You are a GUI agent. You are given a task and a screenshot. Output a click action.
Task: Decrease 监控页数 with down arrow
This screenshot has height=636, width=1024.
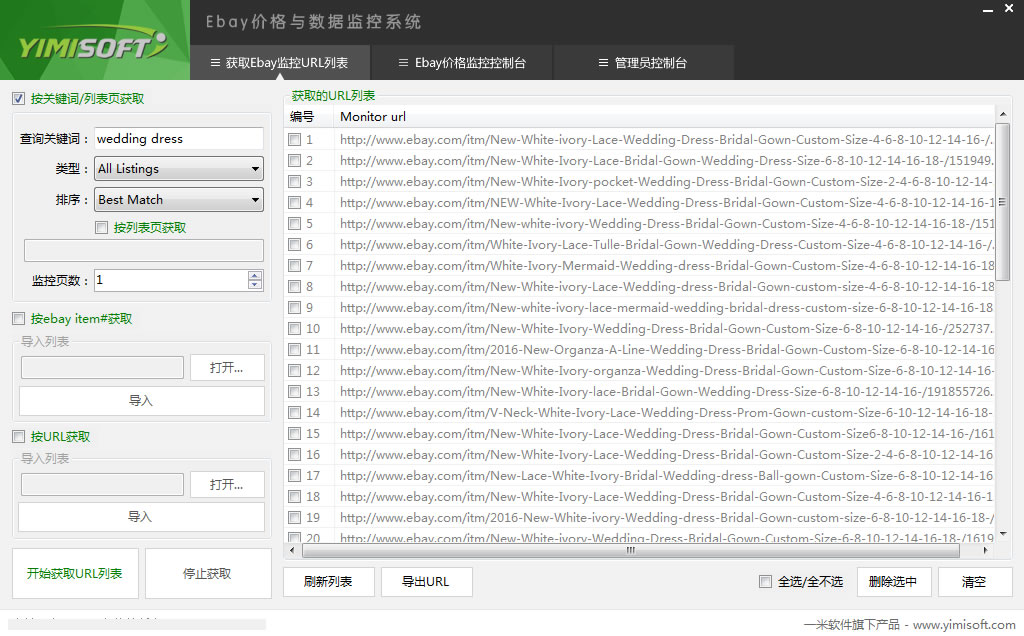(255, 285)
